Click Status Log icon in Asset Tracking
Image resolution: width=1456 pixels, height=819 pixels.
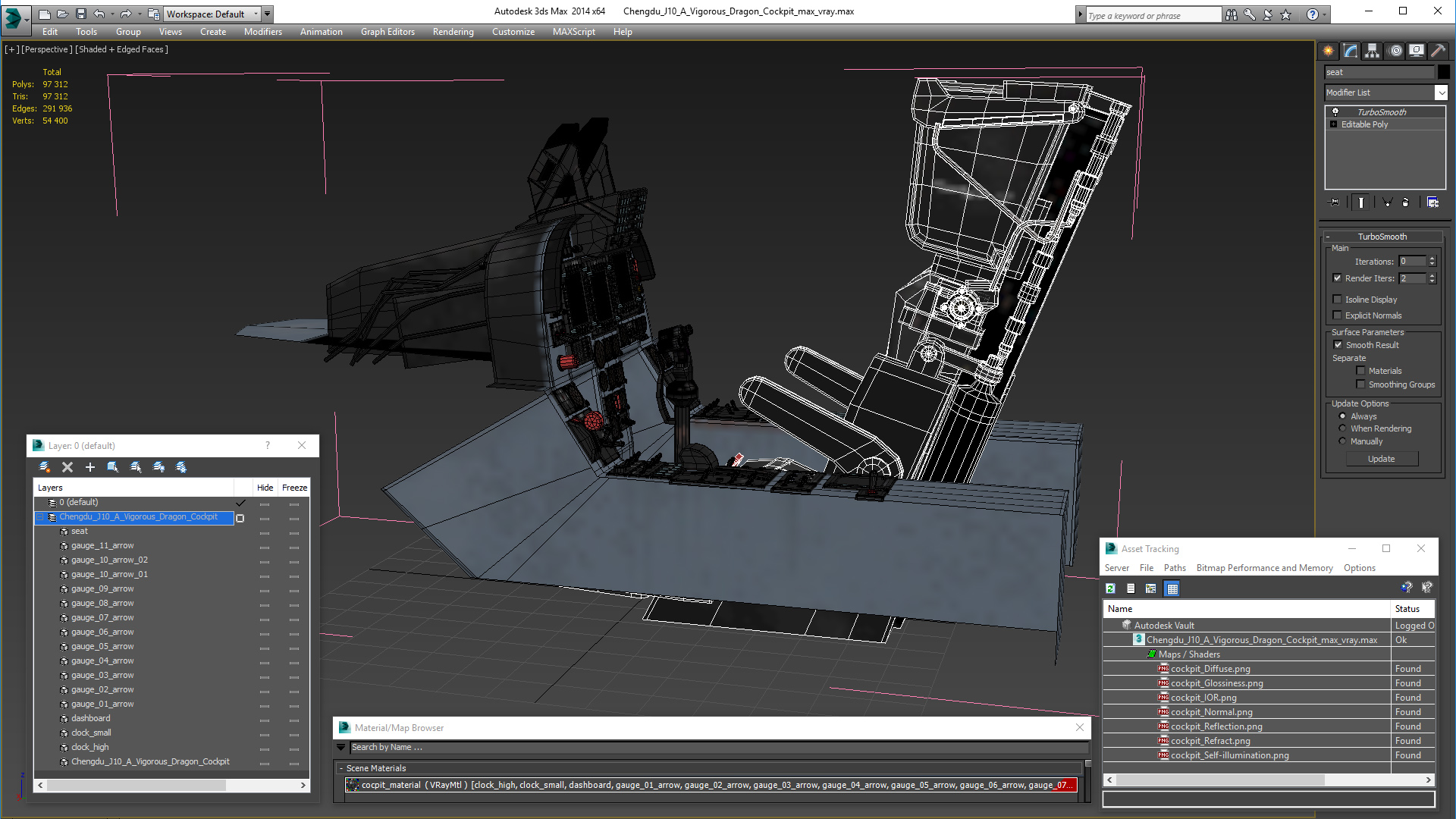(x=1131, y=588)
